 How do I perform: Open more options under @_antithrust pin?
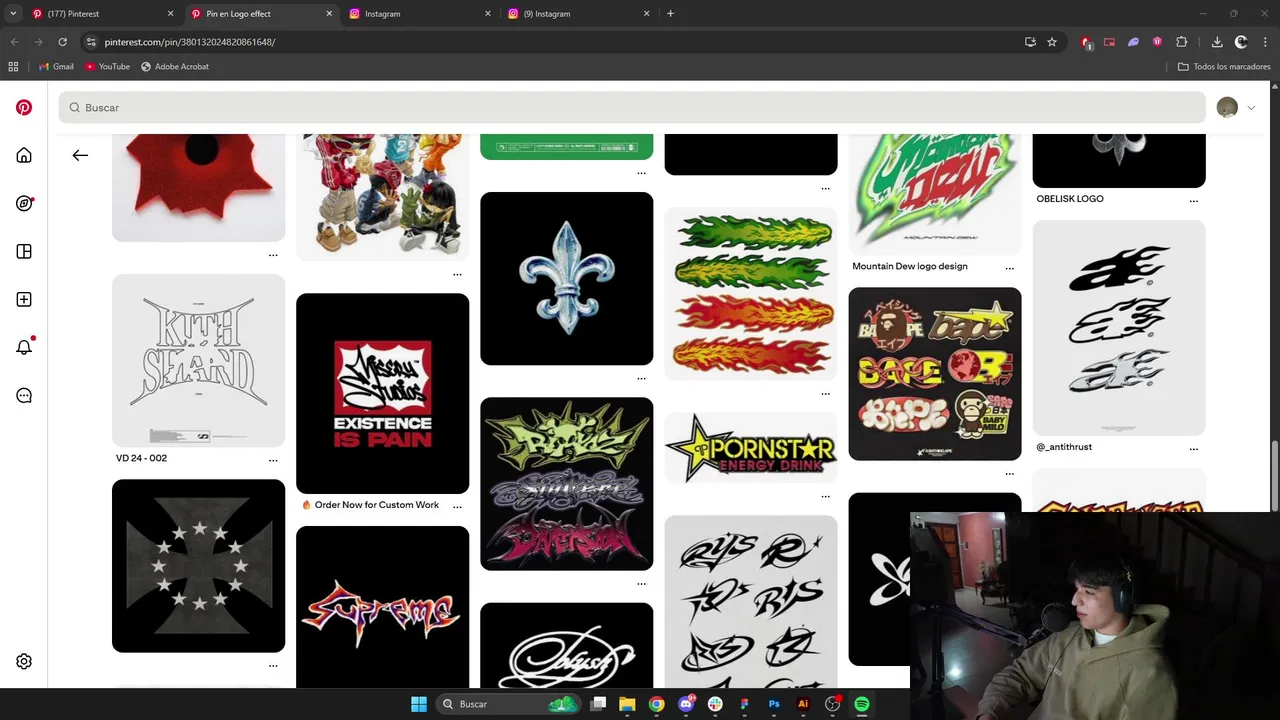pyautogui.click(x=1193, y=449)
